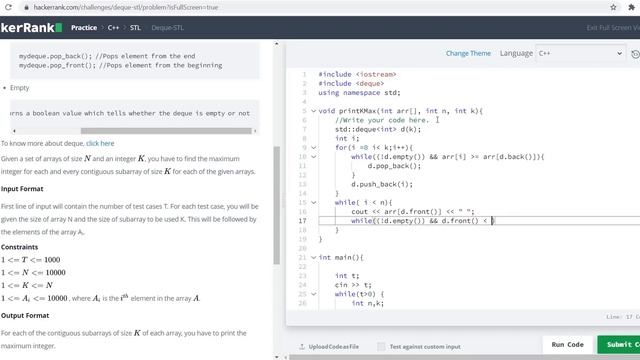Collapse the while loop at line 15

(313, 202)
